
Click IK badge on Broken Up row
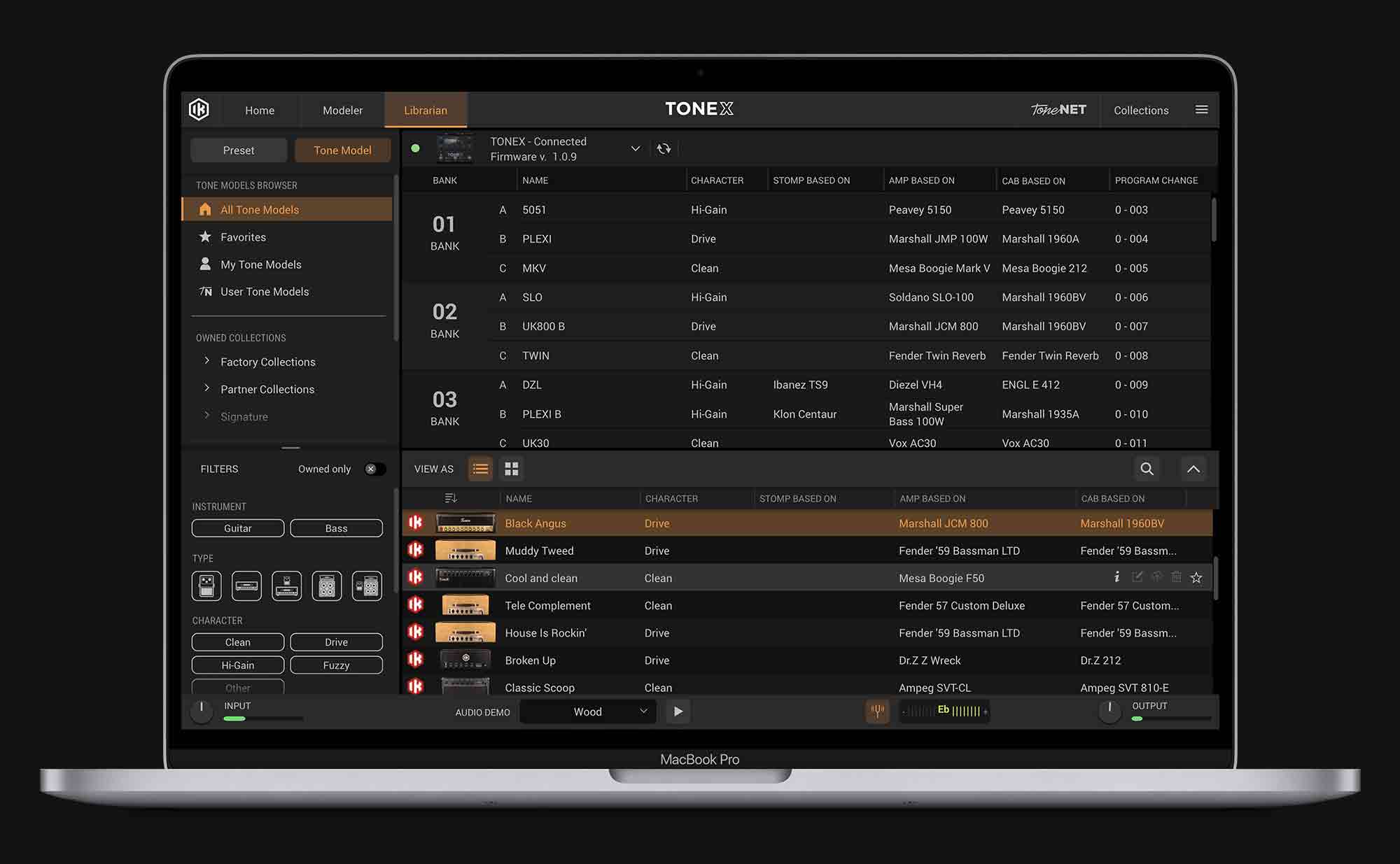tap(416, 660)
